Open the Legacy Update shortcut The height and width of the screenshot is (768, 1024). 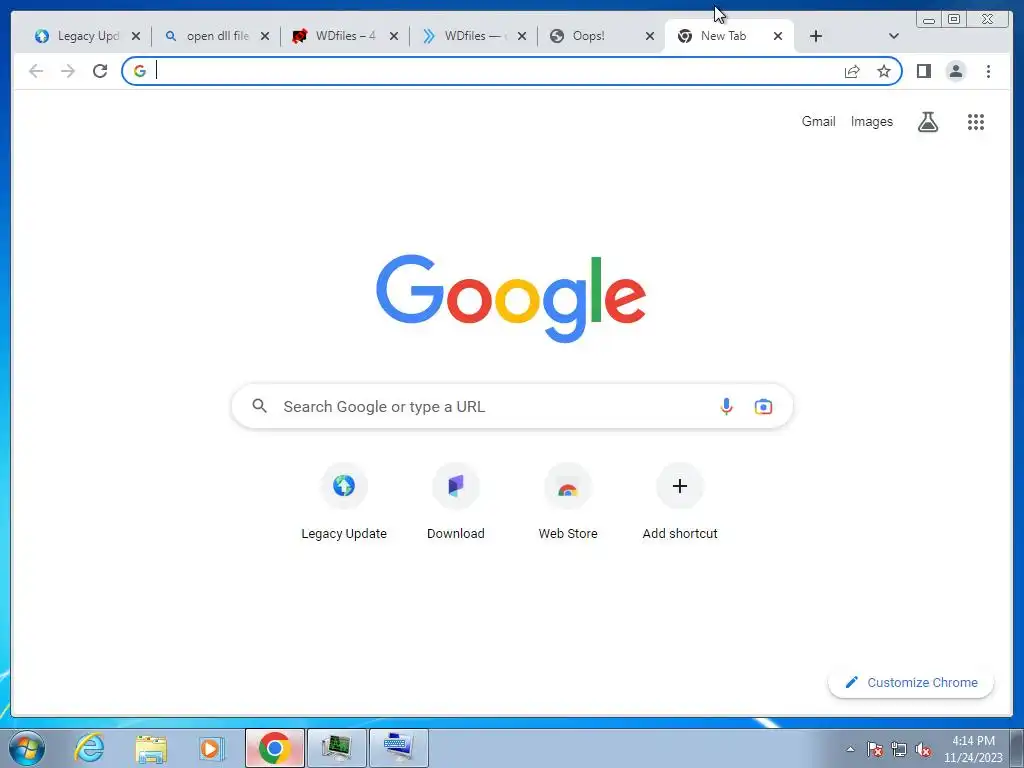tap(344, 502)
